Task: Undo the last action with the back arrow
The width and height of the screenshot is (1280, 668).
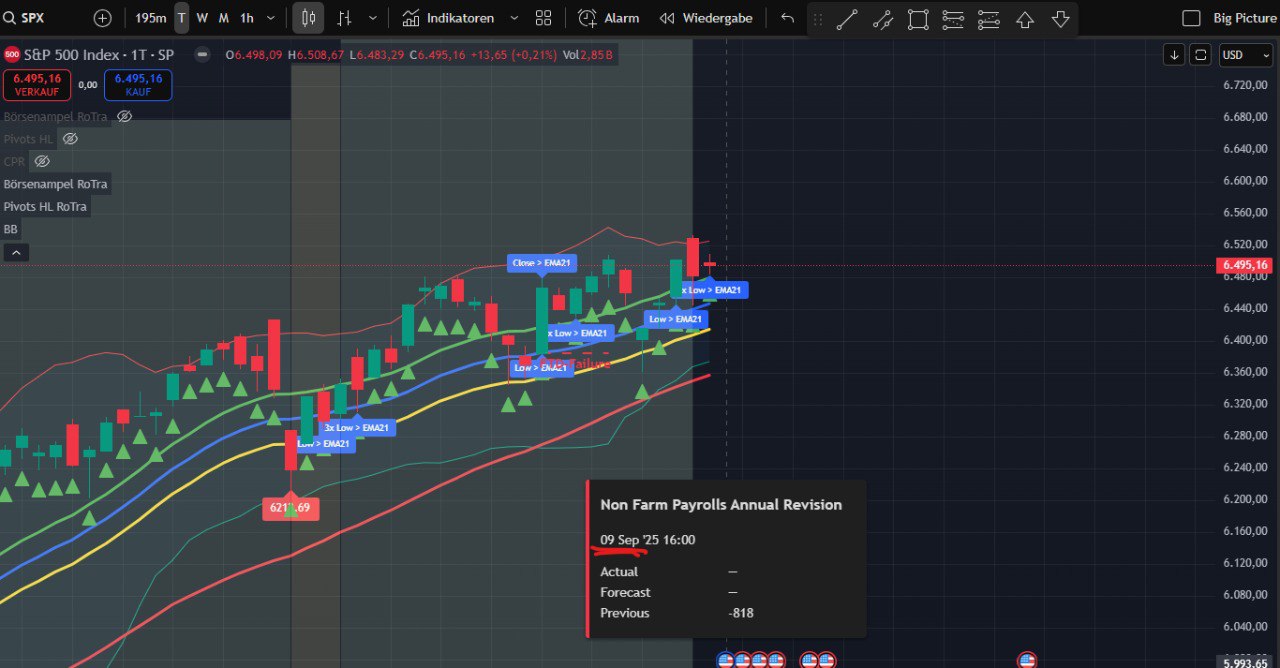Action: click(x=788, y=18)
